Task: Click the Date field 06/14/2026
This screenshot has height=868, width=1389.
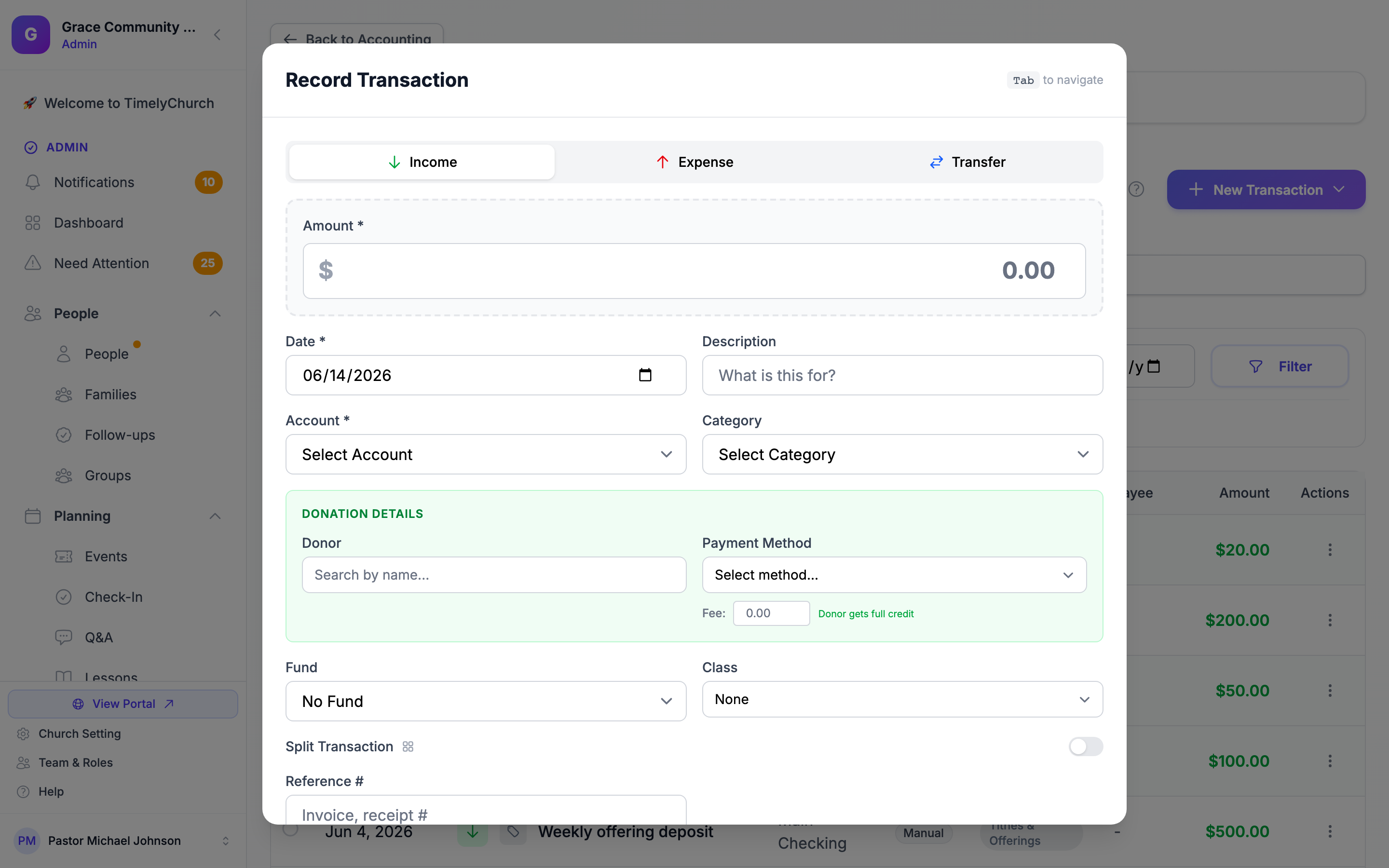Action: tap(486, 375)
